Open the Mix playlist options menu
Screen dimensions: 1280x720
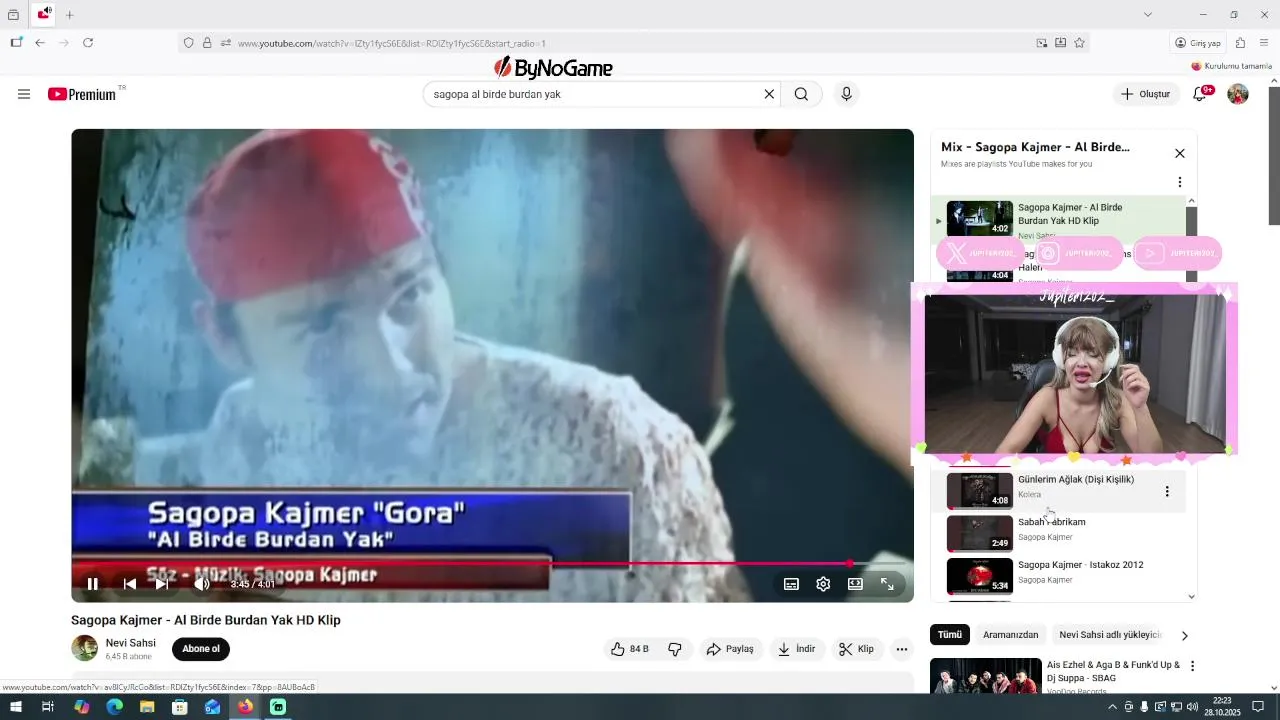point(1180,182)
